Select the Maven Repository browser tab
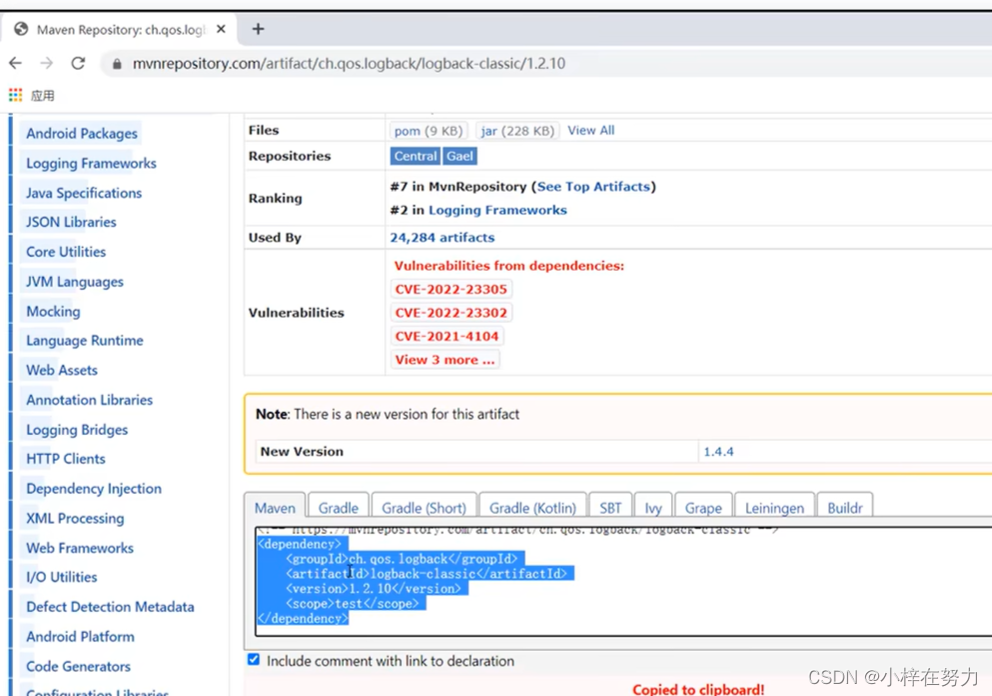 tap(120, 30)
